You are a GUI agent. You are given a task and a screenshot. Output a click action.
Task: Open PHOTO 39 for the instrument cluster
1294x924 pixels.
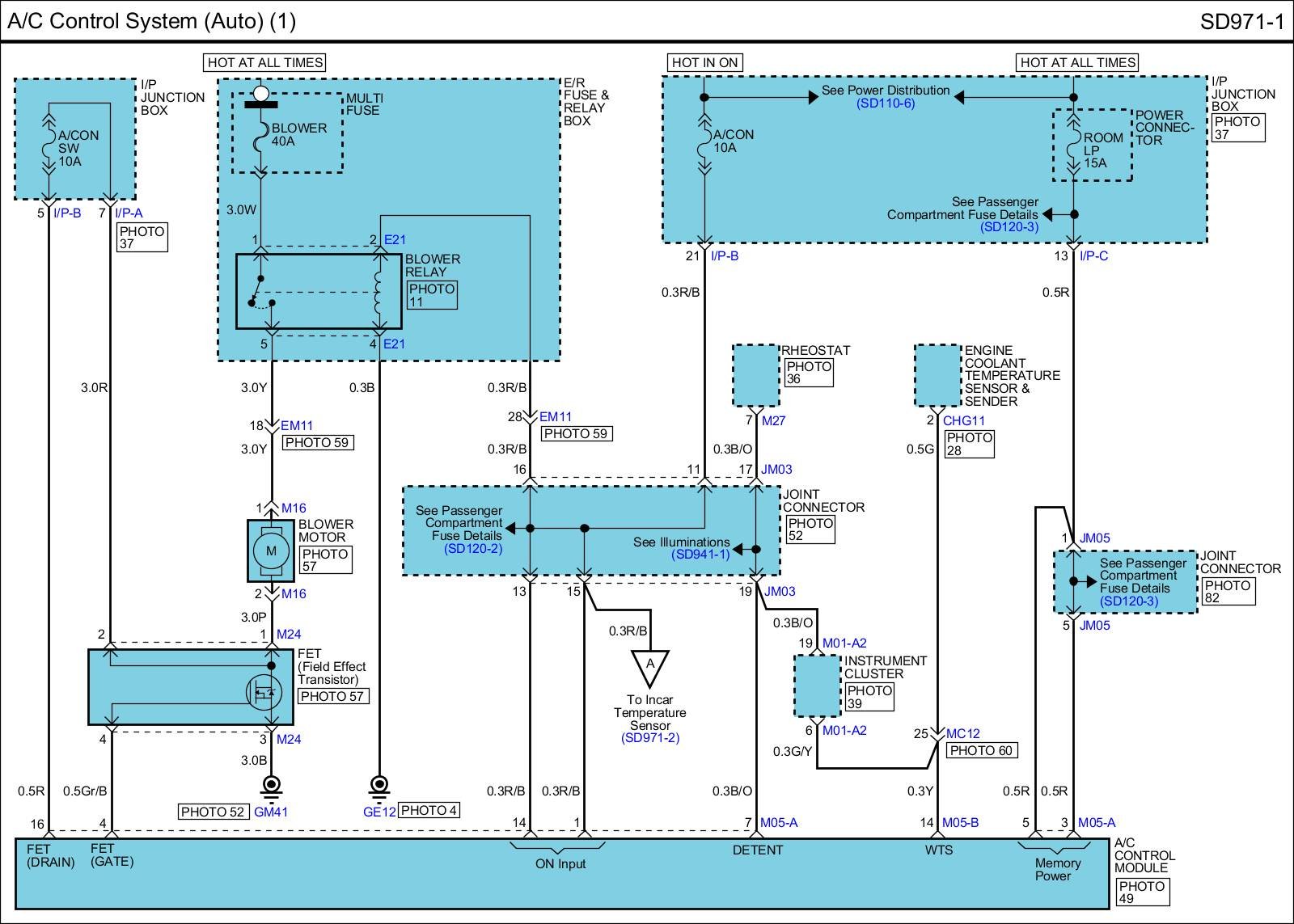869,697
